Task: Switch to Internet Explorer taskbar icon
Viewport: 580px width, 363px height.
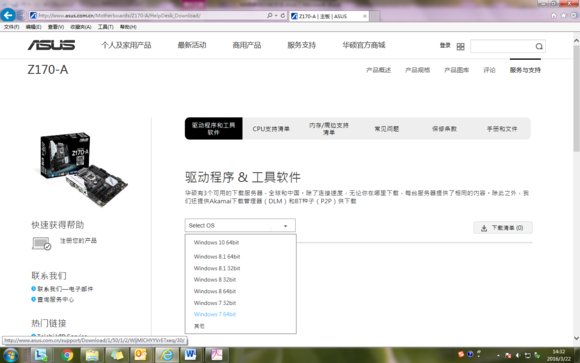Action: (166, 355)
